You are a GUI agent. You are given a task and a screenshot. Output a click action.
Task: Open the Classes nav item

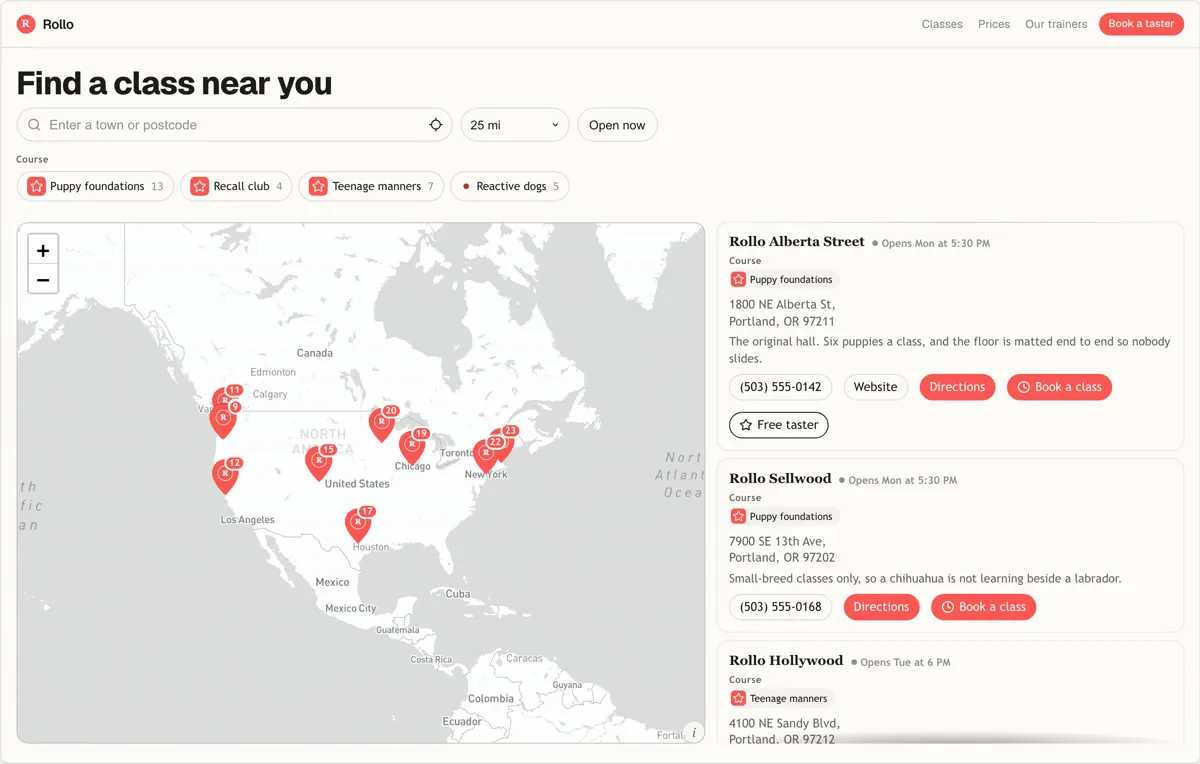[x=942, y=24]
